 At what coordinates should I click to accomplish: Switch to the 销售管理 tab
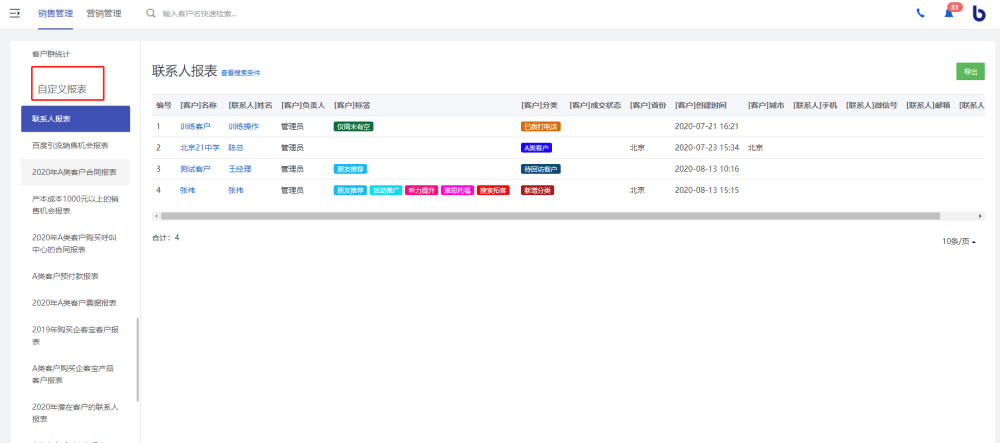click(55, 14)
